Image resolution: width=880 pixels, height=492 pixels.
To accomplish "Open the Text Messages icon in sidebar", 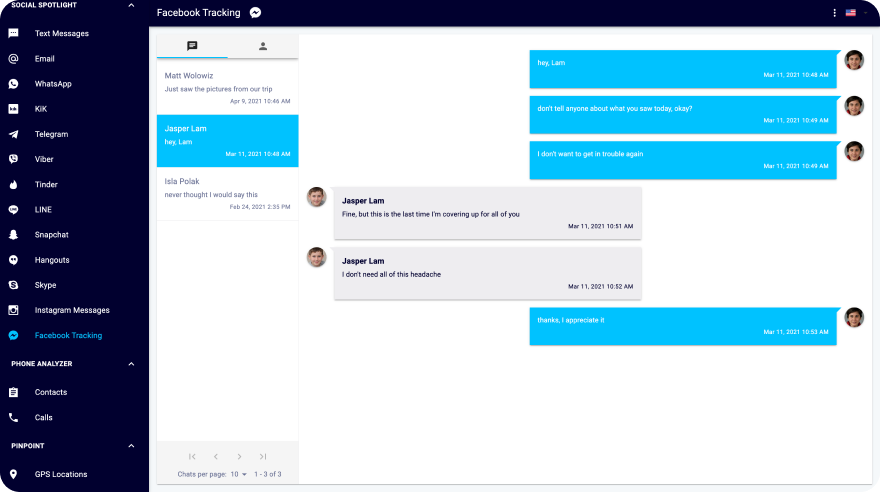I will 13,33.
